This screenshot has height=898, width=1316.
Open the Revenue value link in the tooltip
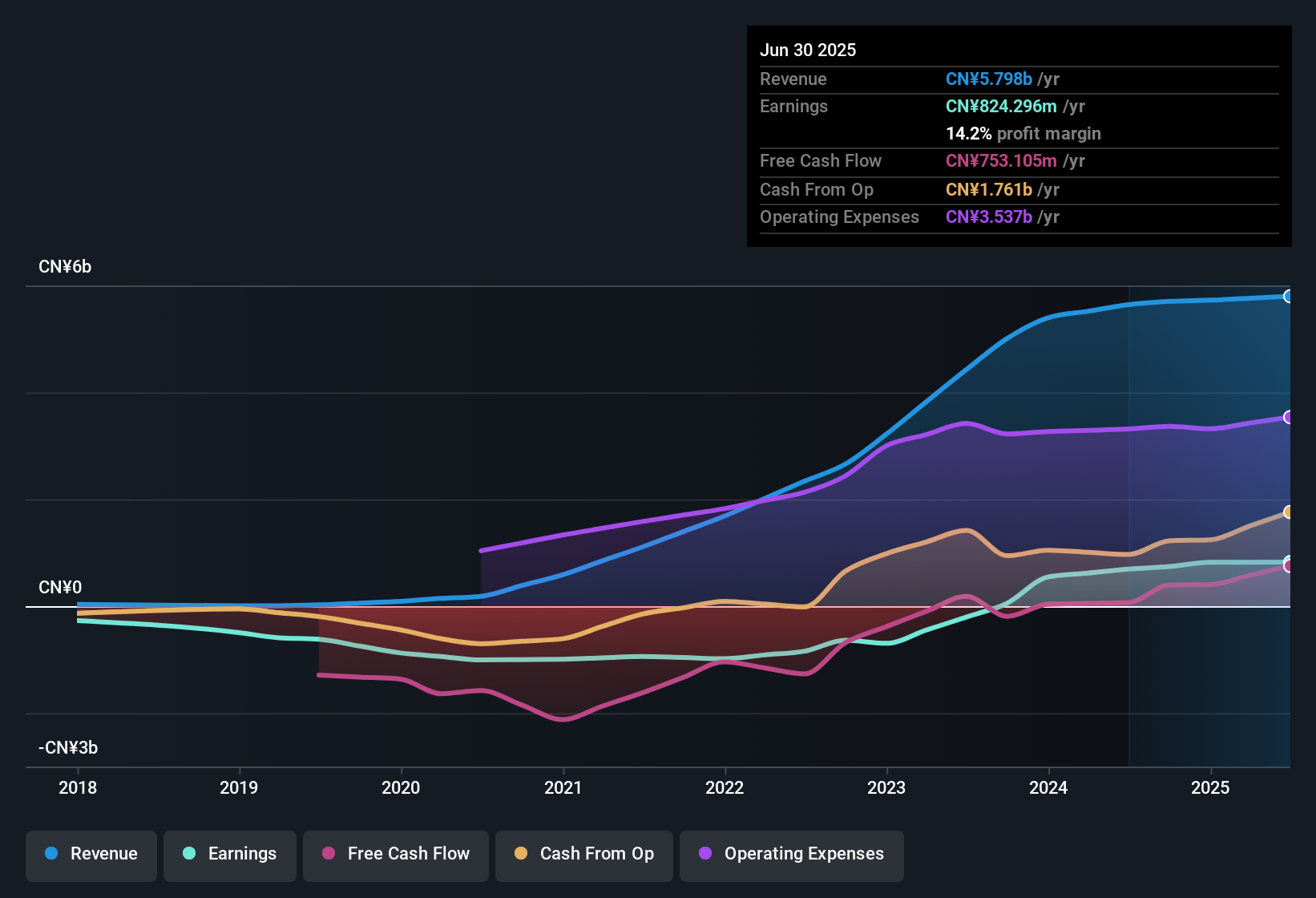pyautogui.click(x=988, y=79)
